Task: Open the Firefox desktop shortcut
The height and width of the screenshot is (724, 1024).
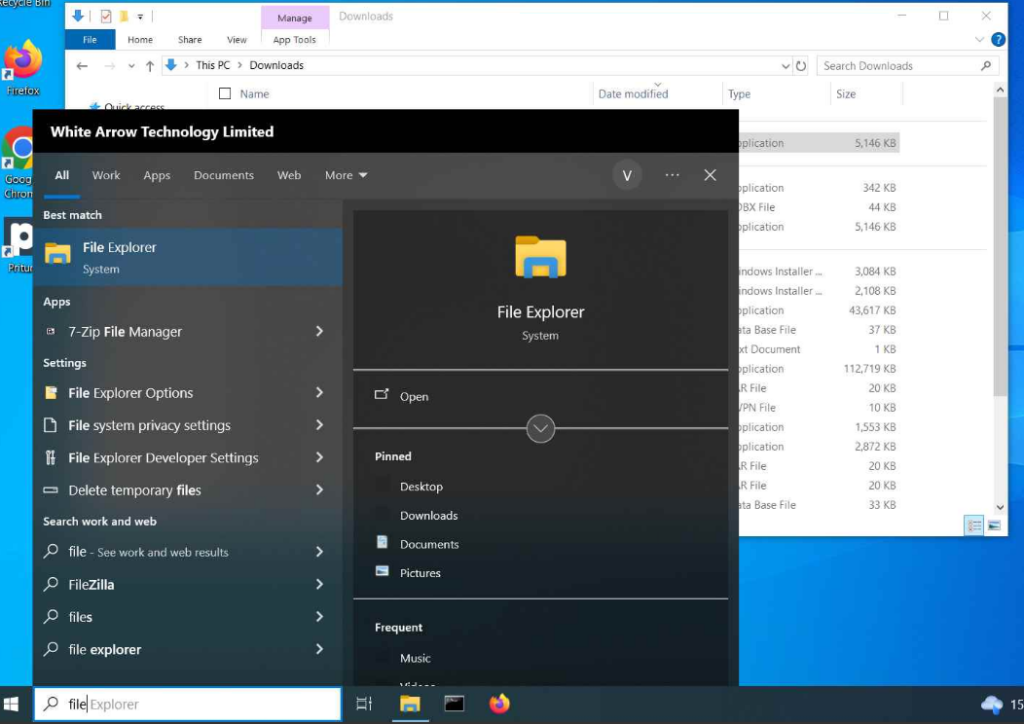Action: click(23, 68)
